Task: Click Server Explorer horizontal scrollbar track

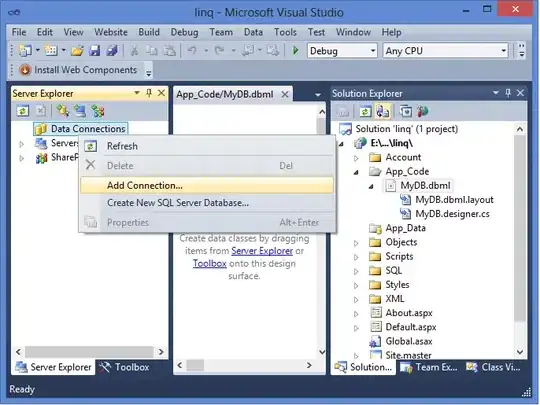Action: click(x=89, y=352)
